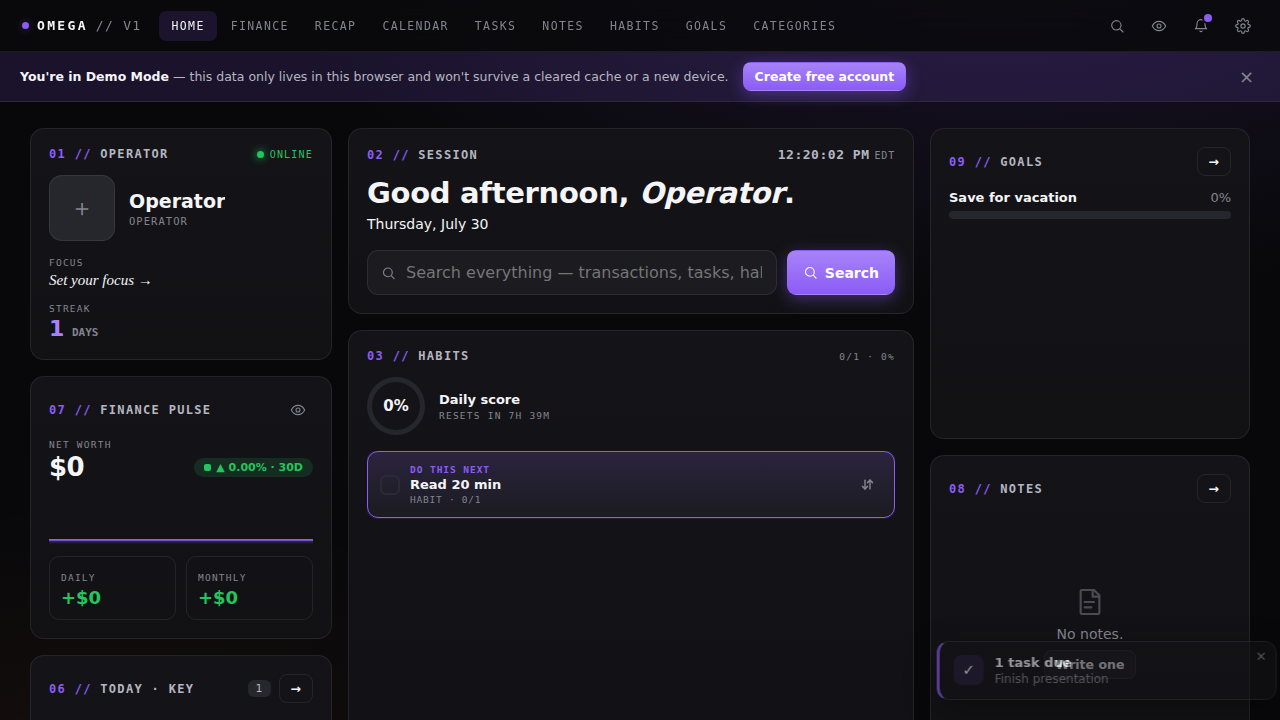Navigate to the Tasks tab

click(495, 26)
